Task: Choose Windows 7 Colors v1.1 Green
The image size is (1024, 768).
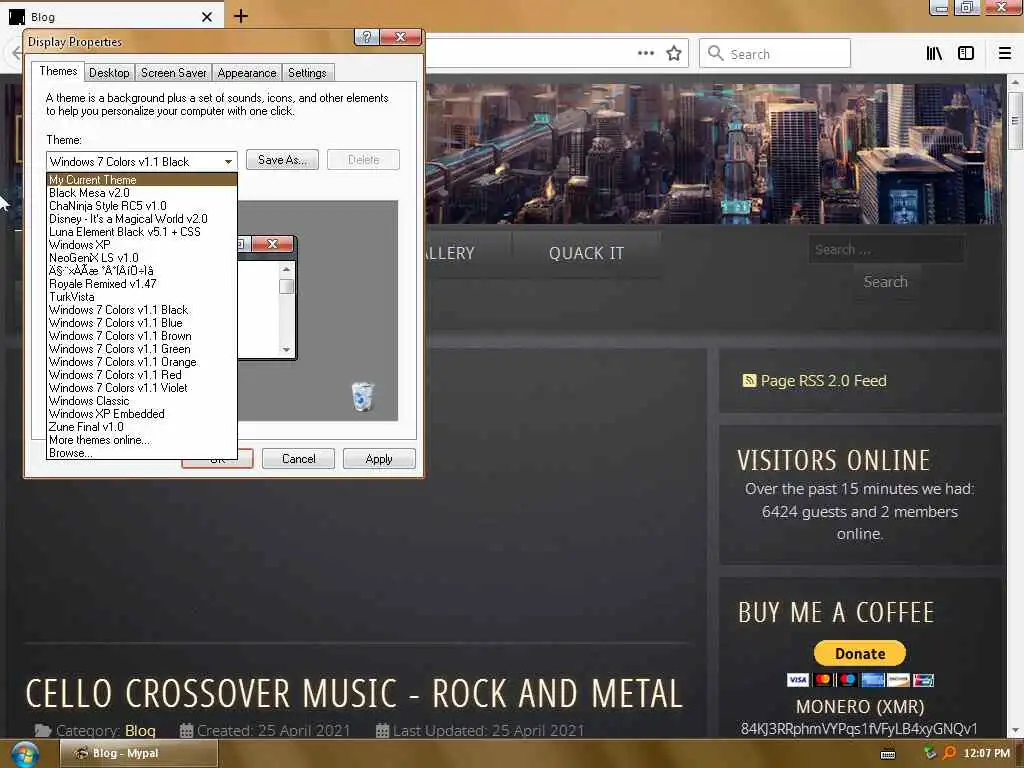Action: tap(142, 349)
